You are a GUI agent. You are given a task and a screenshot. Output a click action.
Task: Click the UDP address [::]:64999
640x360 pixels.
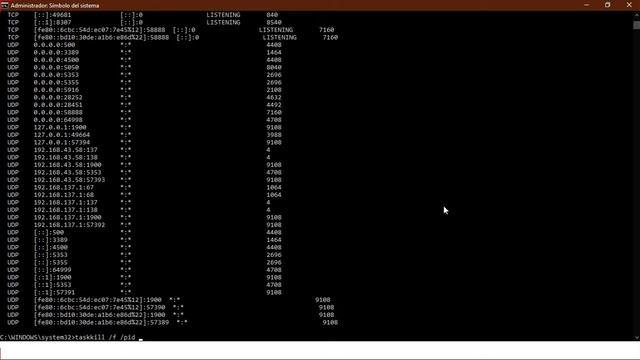pyautogui.click(x=52, y=270)
